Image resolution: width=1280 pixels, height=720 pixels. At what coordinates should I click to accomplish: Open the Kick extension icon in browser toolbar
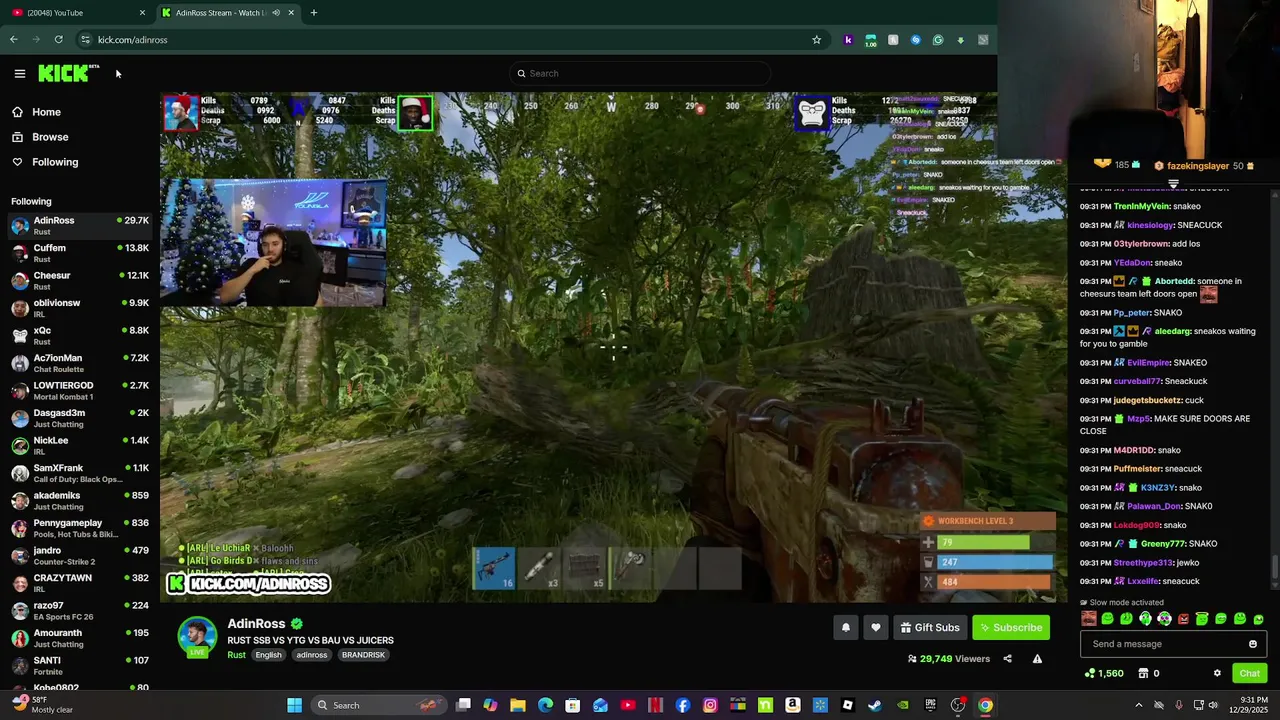pyautogui.click(x=848, y=40)
